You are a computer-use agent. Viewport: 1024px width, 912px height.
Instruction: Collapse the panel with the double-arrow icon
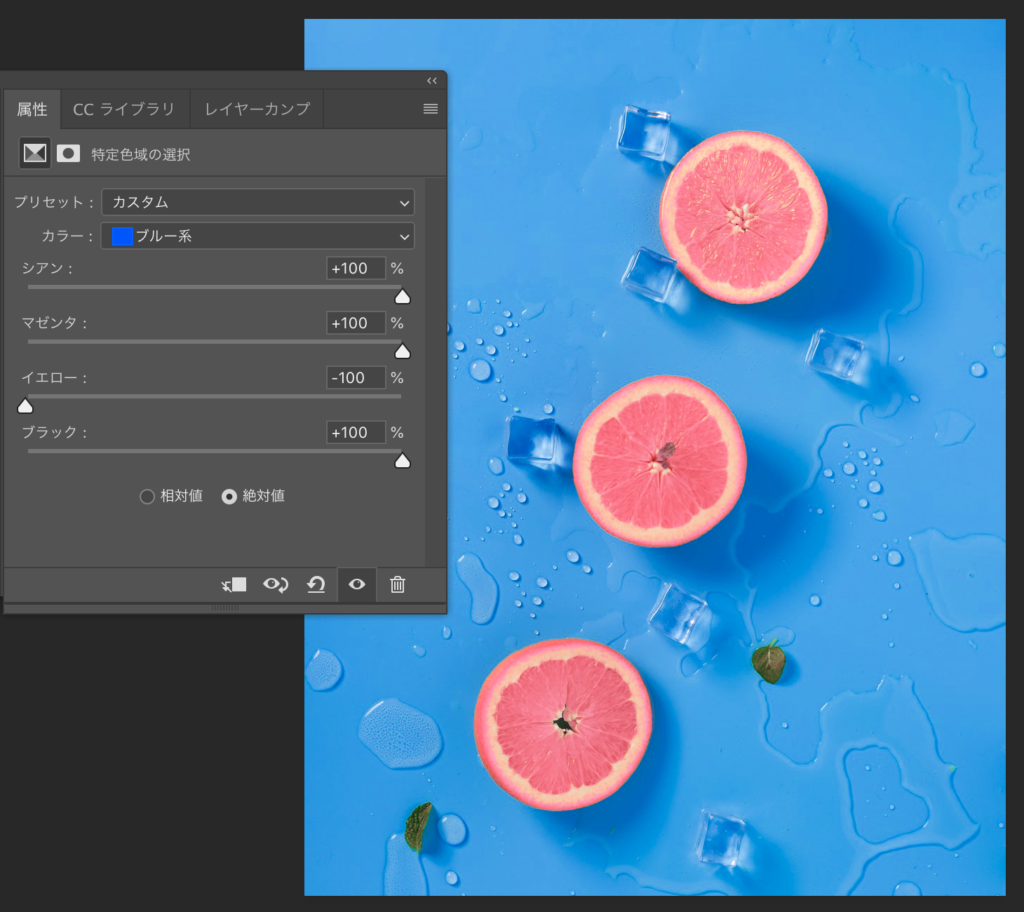click(x=432, y=81)
